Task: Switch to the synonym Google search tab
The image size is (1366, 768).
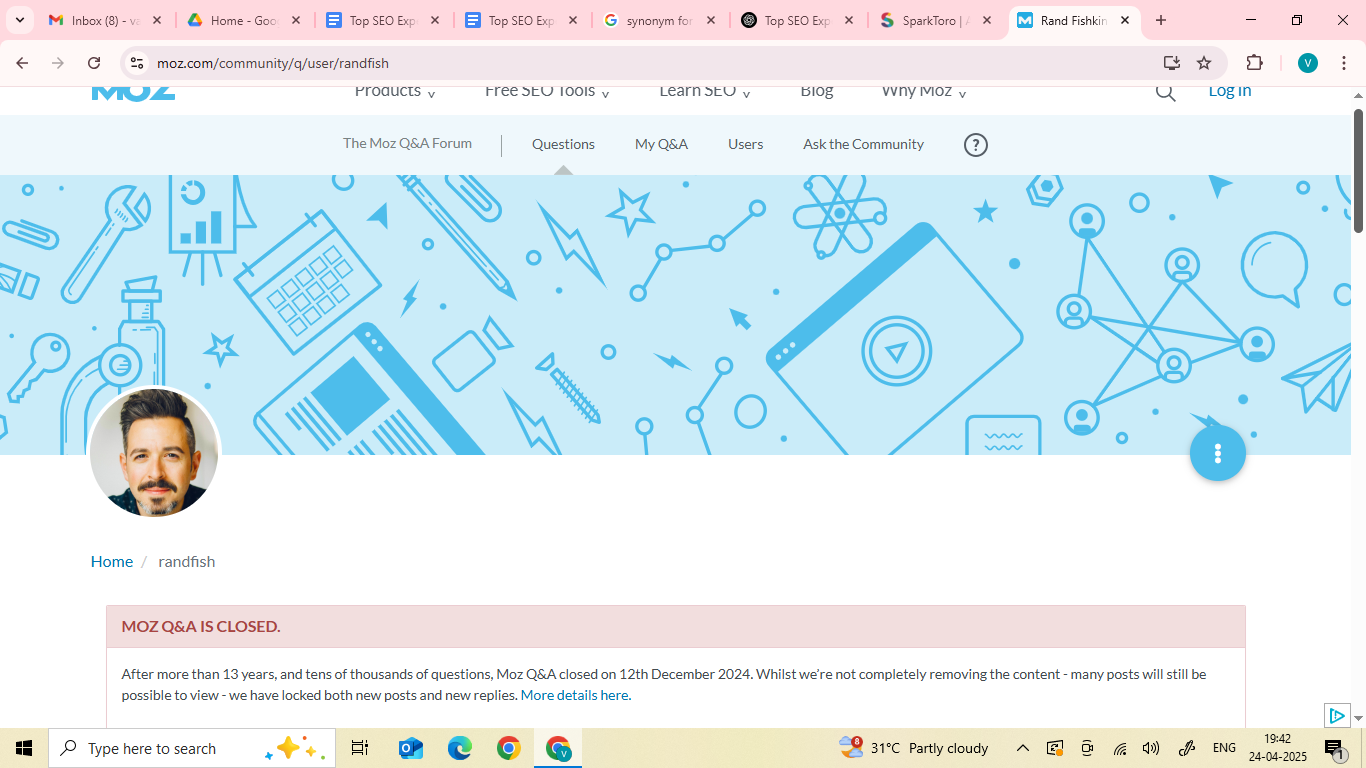Action: pyautogui.click(x=660, y=20)
